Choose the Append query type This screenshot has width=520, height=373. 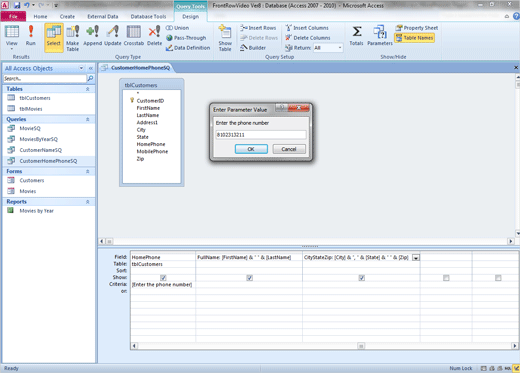point(92,35)
